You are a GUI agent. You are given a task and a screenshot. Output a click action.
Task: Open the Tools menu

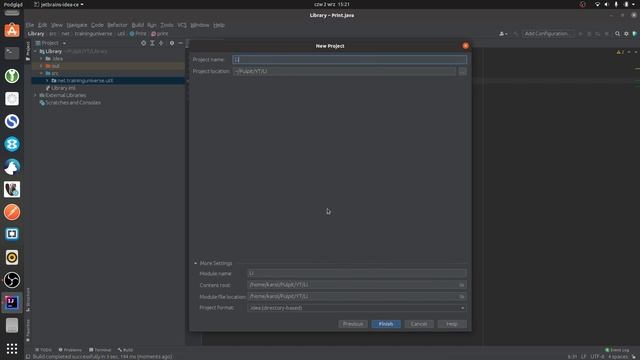[167, 25]
